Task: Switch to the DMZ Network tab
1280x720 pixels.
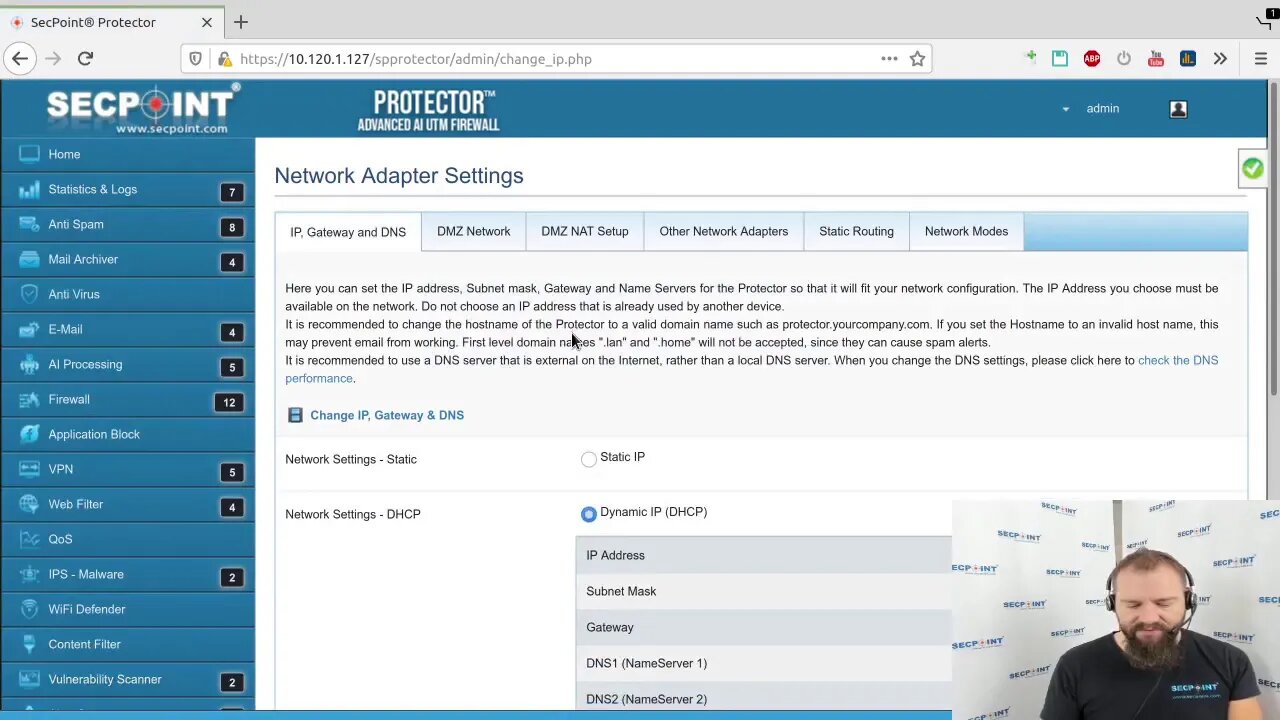Action: (473, 231)
